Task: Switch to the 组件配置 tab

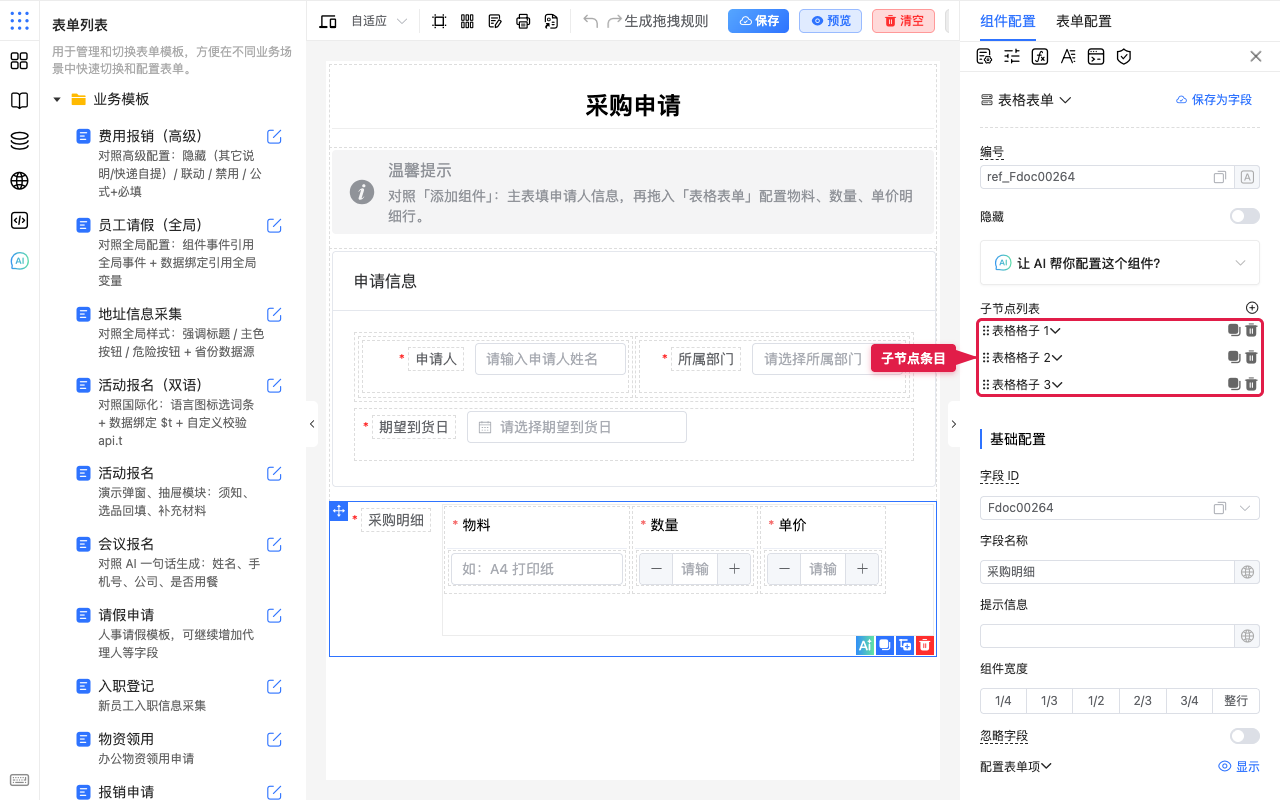Action: (1008, 21)
